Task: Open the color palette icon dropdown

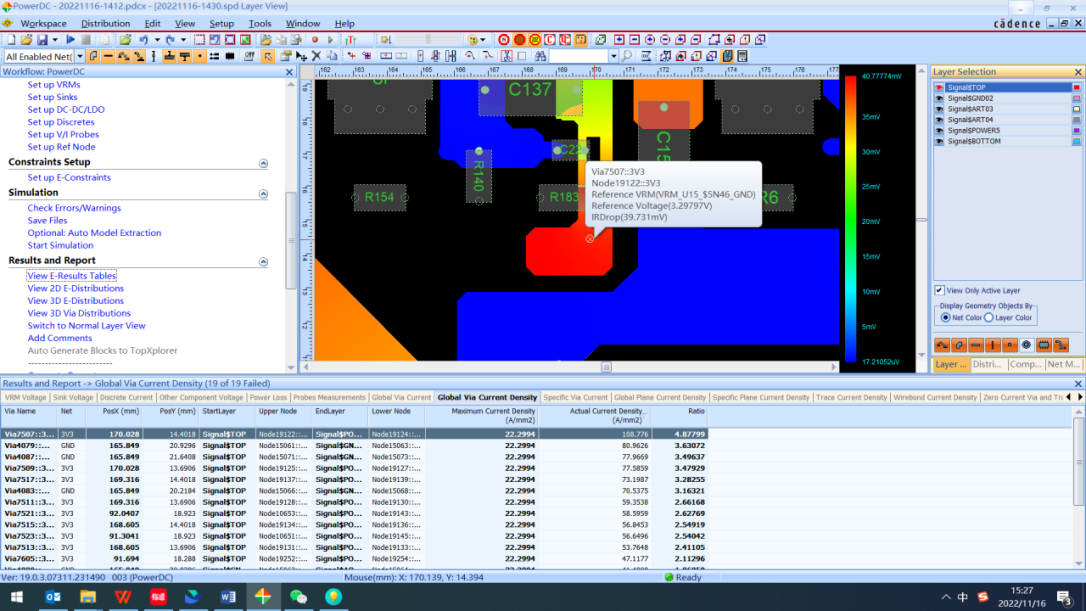Action: [x=483, y=39]
